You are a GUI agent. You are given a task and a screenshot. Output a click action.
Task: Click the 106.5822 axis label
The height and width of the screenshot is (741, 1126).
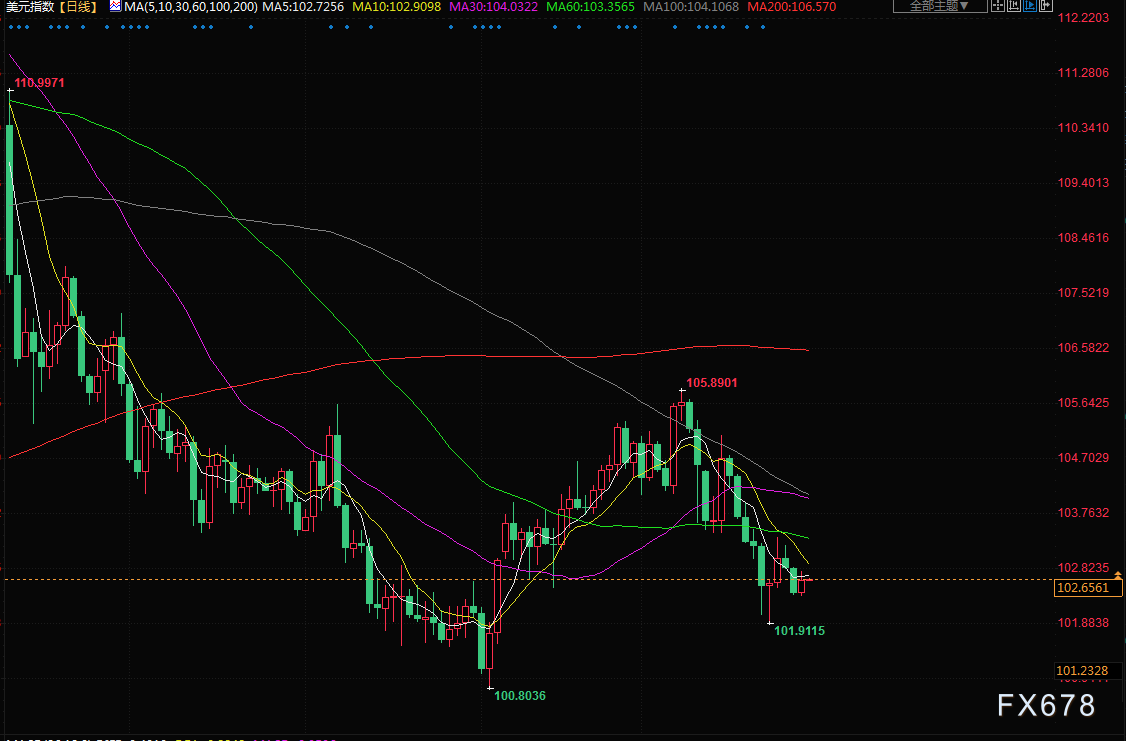point(1083,348)
